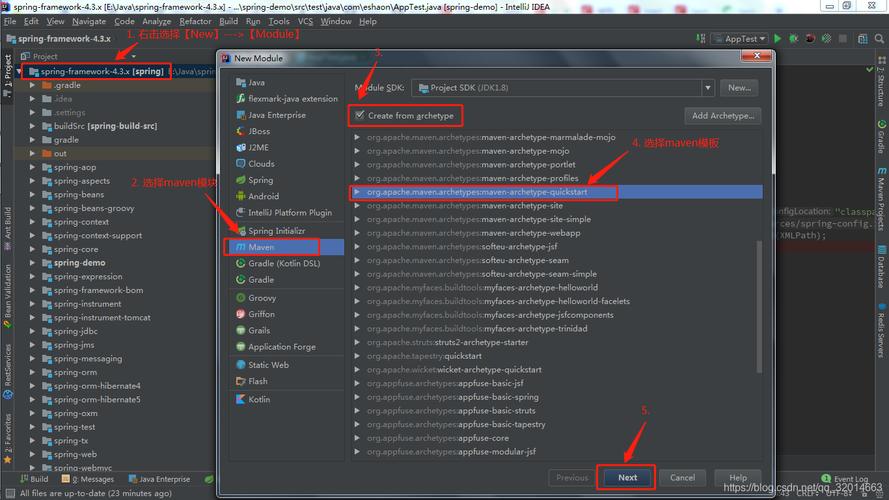The width and height of the screenshot is (889, 500).
Task: Select the Griffon module type
Action: click(255, 314)
